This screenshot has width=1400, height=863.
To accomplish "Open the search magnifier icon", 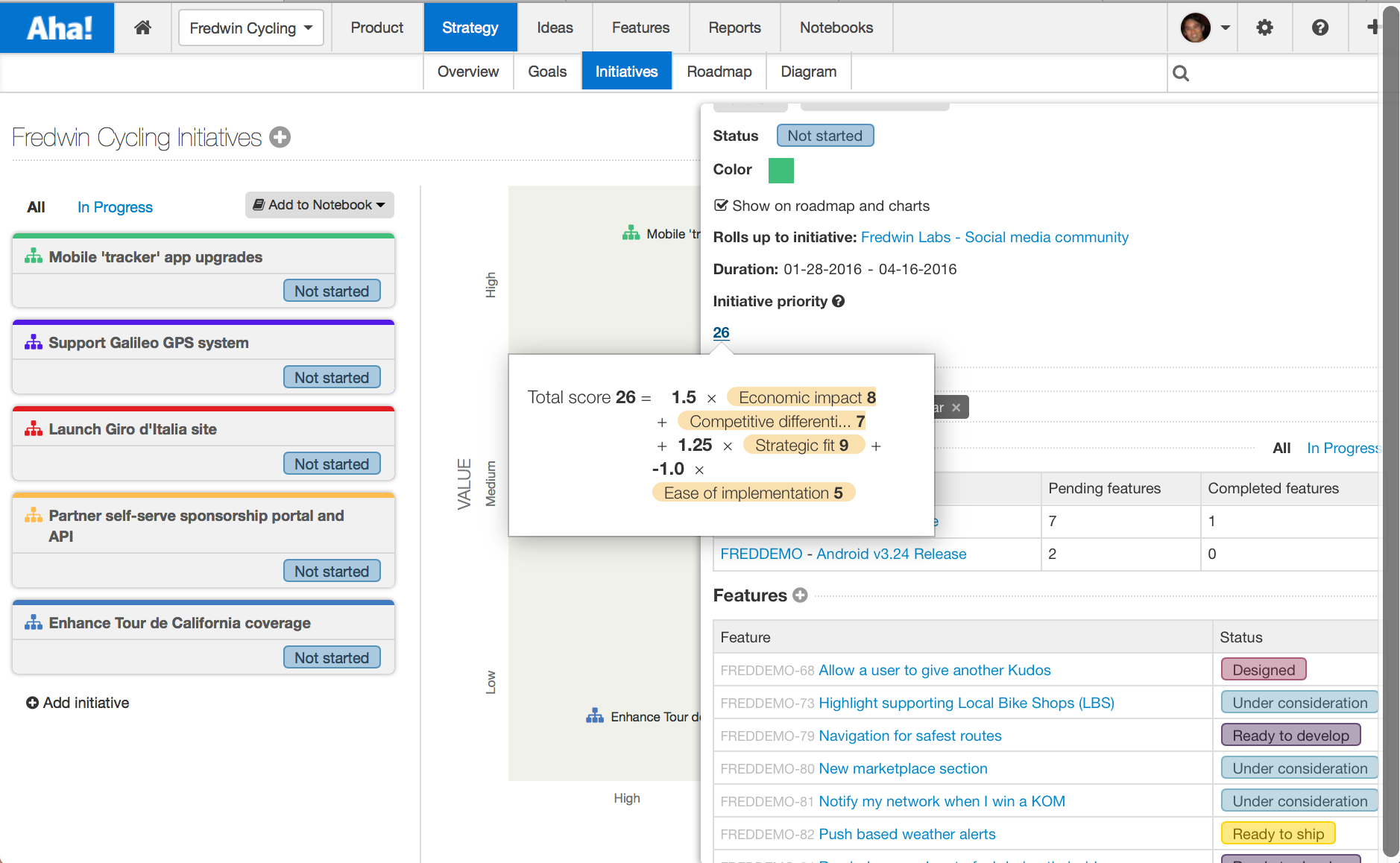I will click(1181, 72).
